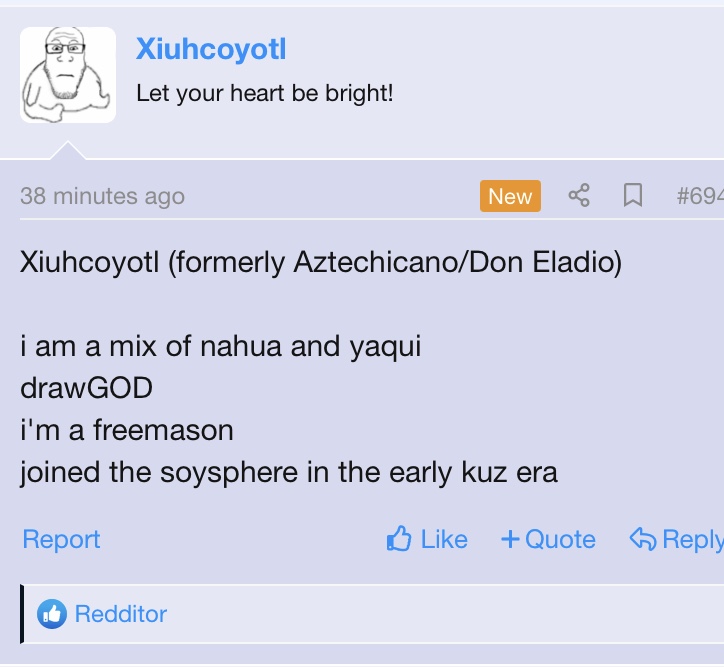Click the blue thumbs-up reaction badge
Screen dimensions: 724x667
point(52,614)
